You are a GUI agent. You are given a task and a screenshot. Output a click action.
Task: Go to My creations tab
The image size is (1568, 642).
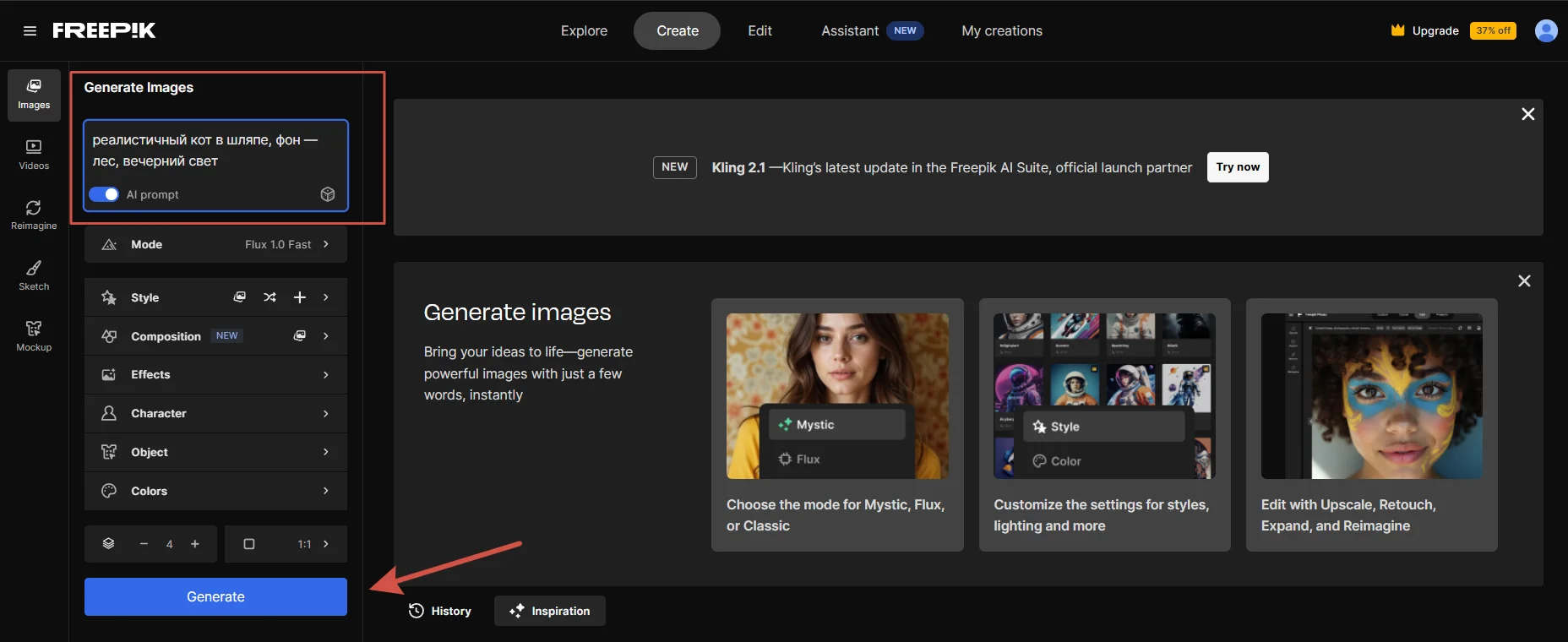tap(1001, 31)
